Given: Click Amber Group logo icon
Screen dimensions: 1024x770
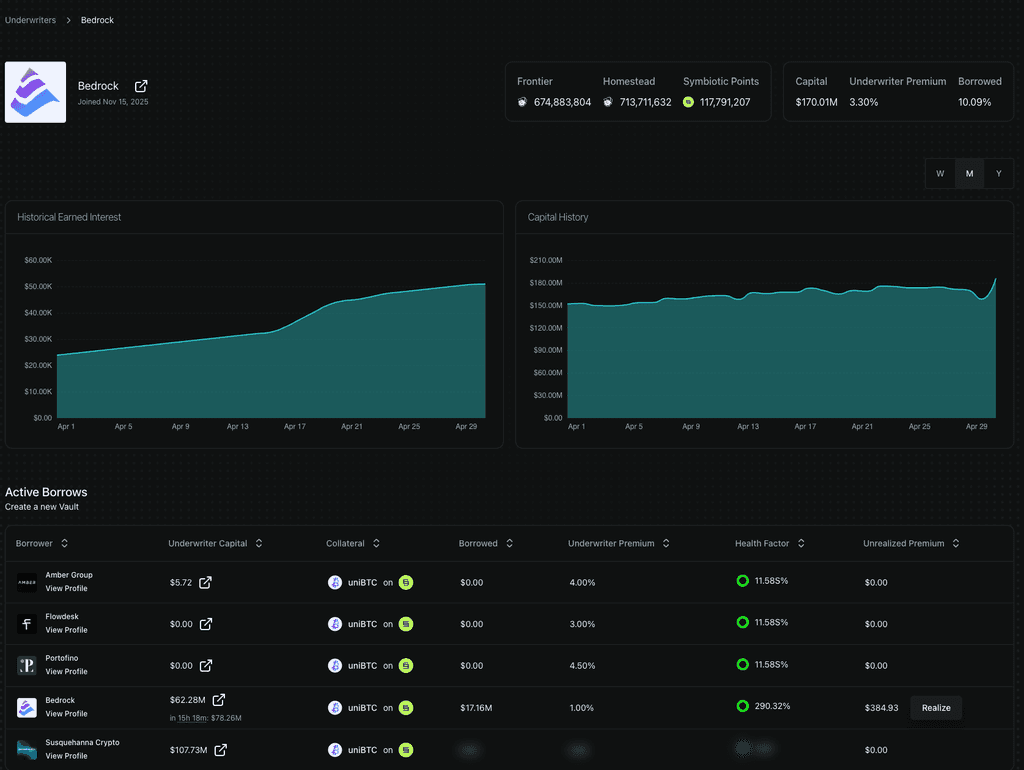Looking at the screenshot, I should (27, 583).
